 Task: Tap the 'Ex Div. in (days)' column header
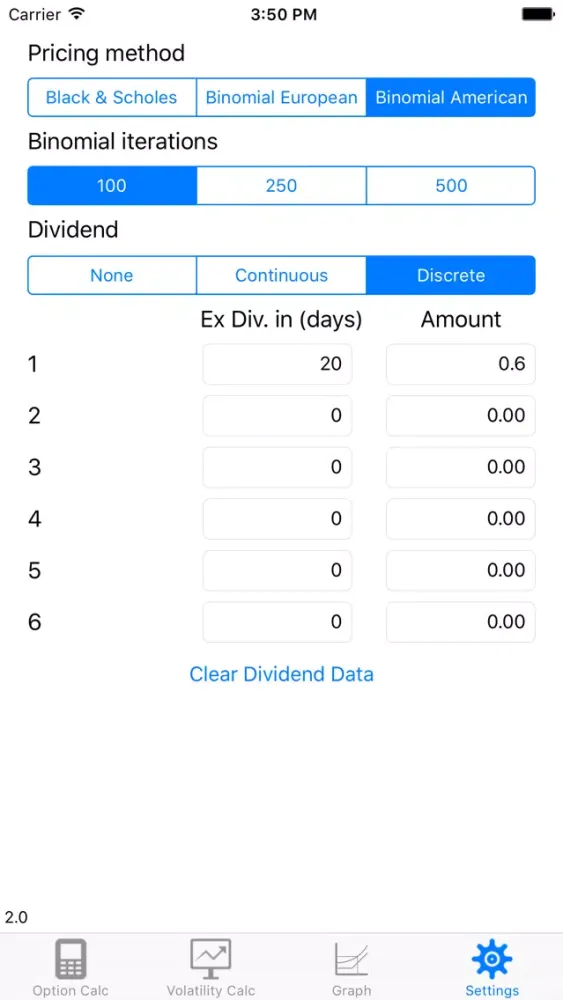click(x=281, y=320)
